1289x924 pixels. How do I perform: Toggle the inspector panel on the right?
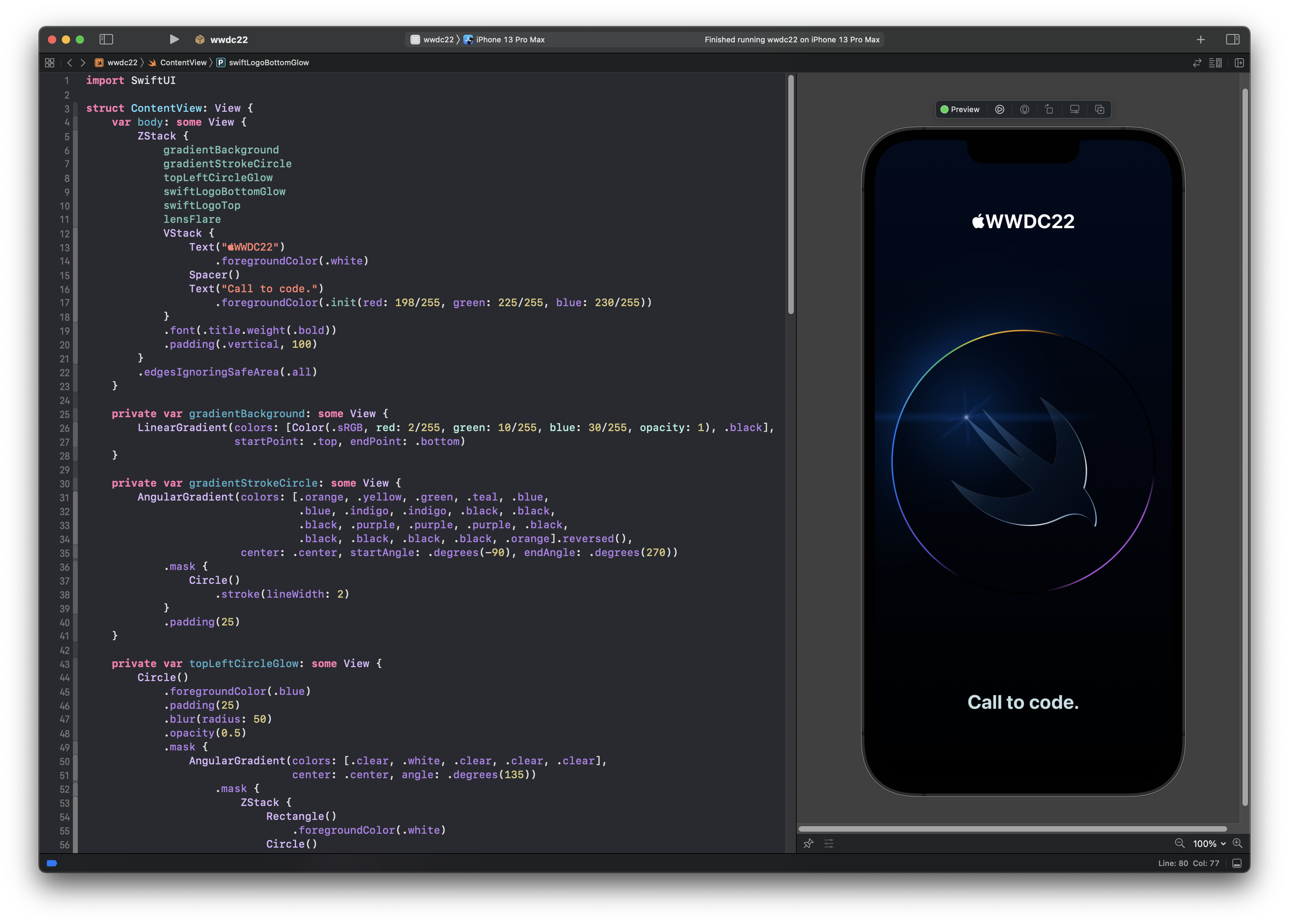tap(1232, 39)
